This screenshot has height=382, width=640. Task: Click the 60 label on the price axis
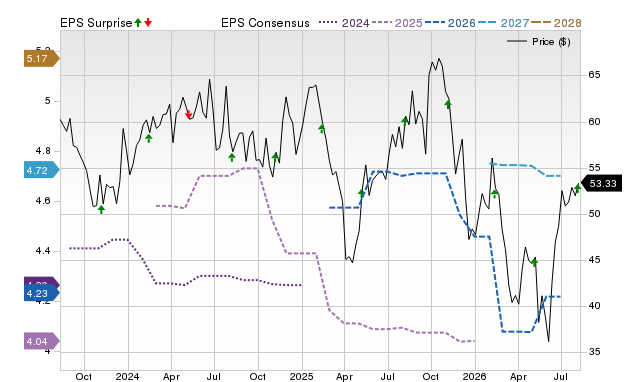tap(594, 122)
